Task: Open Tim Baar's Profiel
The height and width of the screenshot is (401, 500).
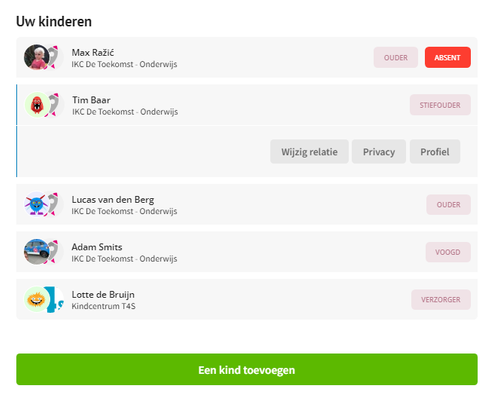Action: (x=435, y=152)
